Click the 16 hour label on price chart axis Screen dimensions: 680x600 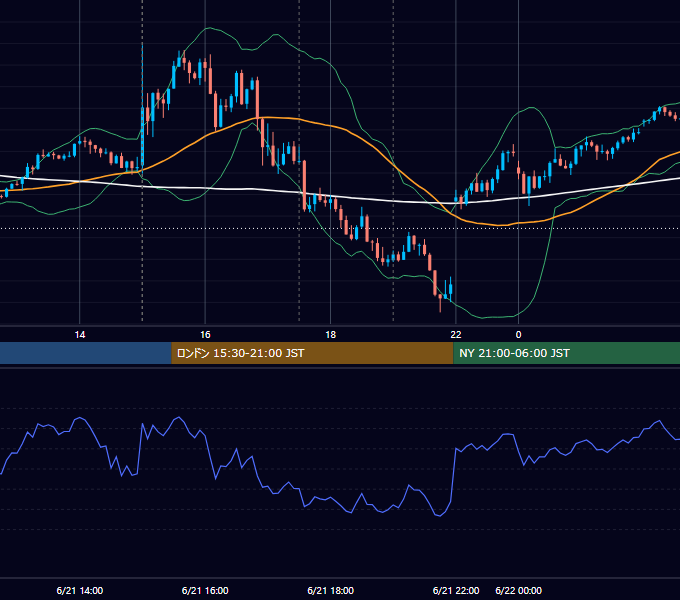[x=205, y=335]
